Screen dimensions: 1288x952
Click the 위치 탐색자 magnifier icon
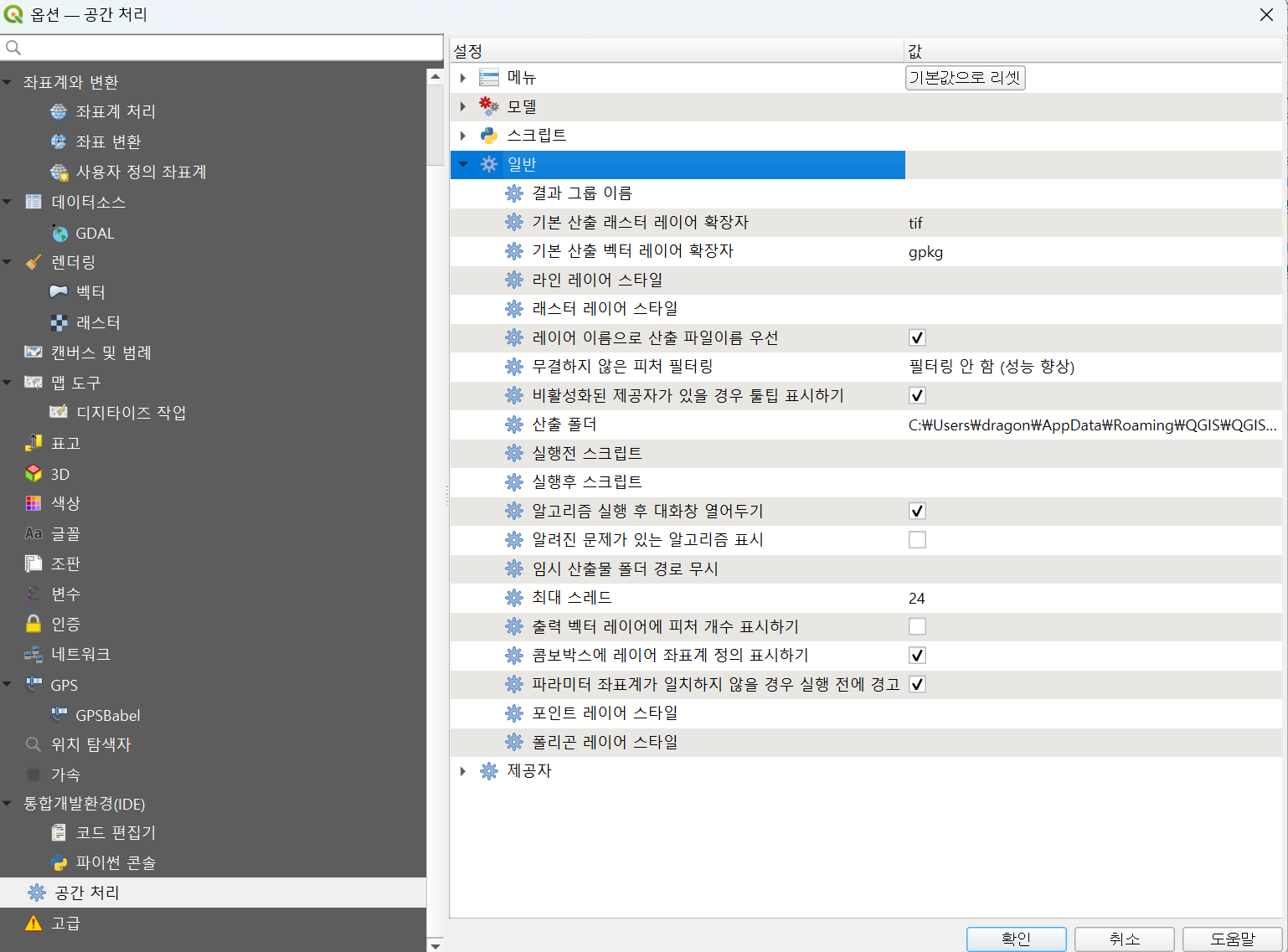click(33, 744)
